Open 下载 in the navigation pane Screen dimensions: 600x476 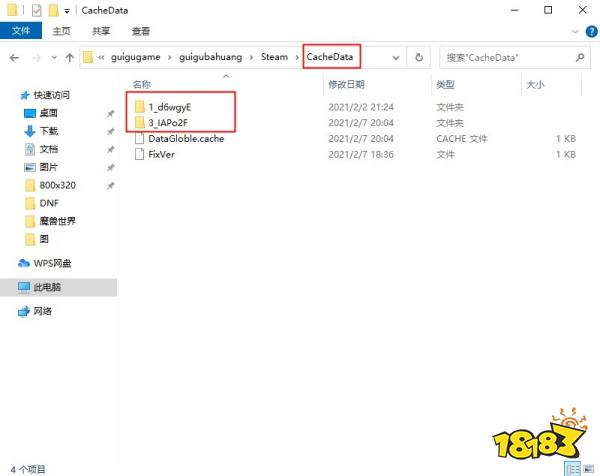[x=49, y=131]
